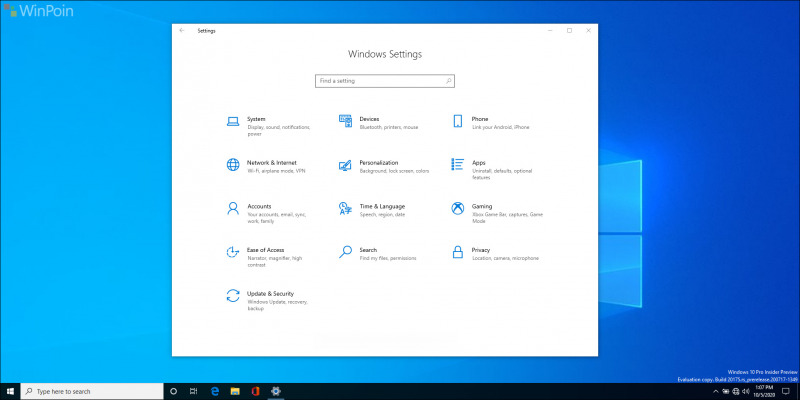Open the network globe tray icon

(x=735, y=392)
